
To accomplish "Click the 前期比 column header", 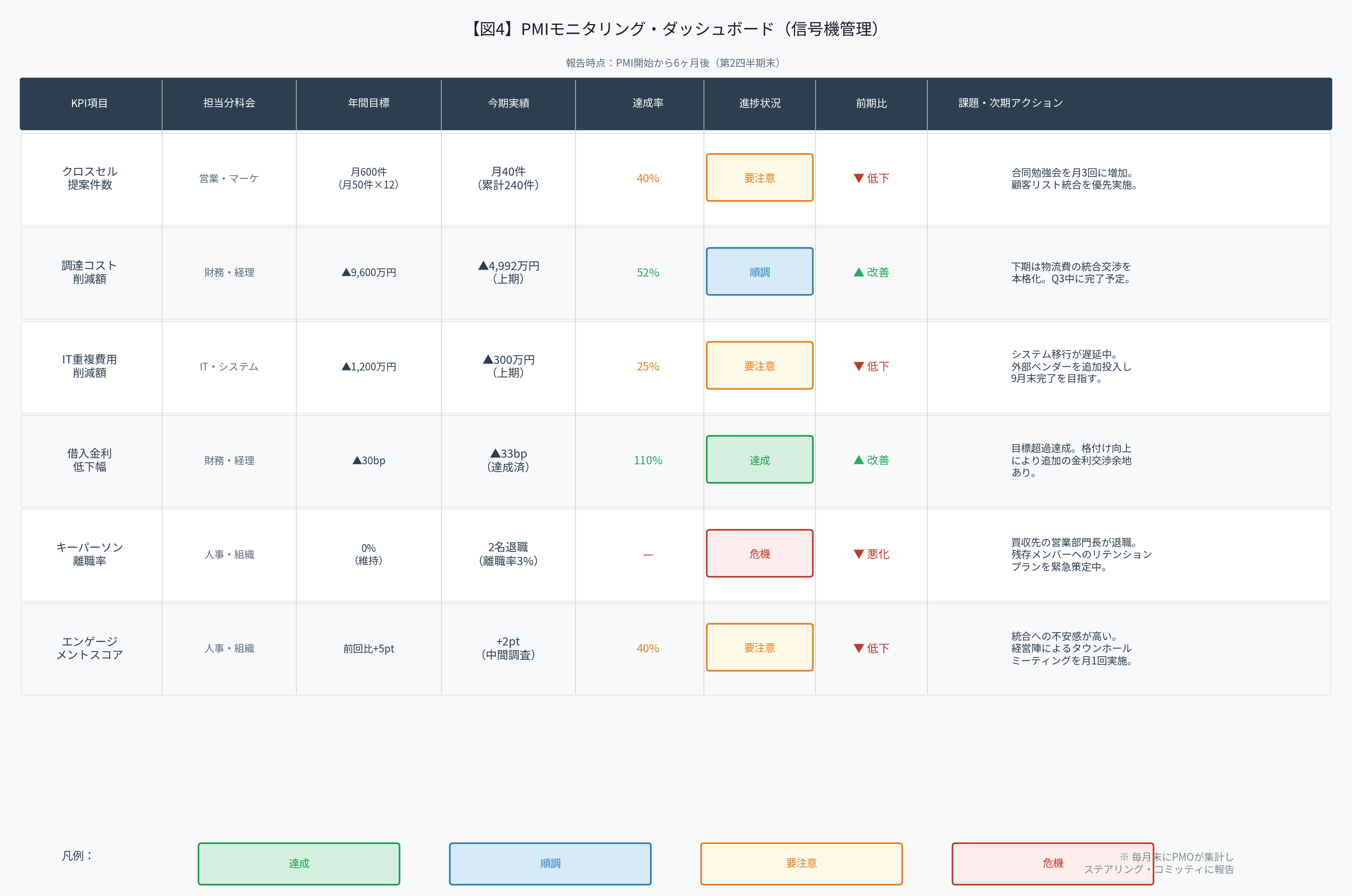I will point(871,103).
